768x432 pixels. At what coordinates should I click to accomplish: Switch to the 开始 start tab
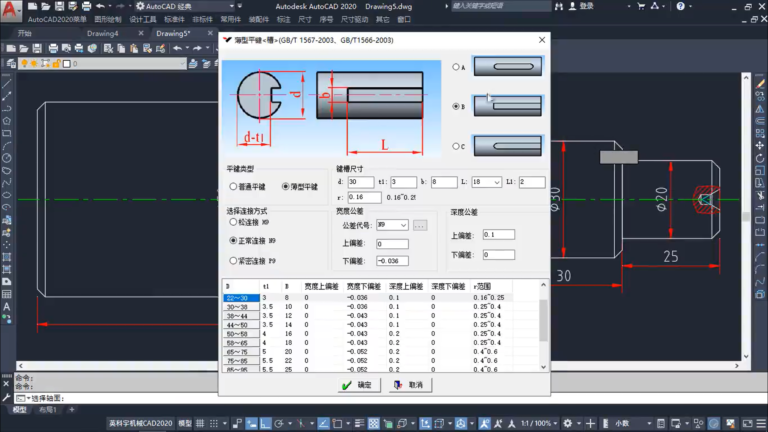(24, 33)
